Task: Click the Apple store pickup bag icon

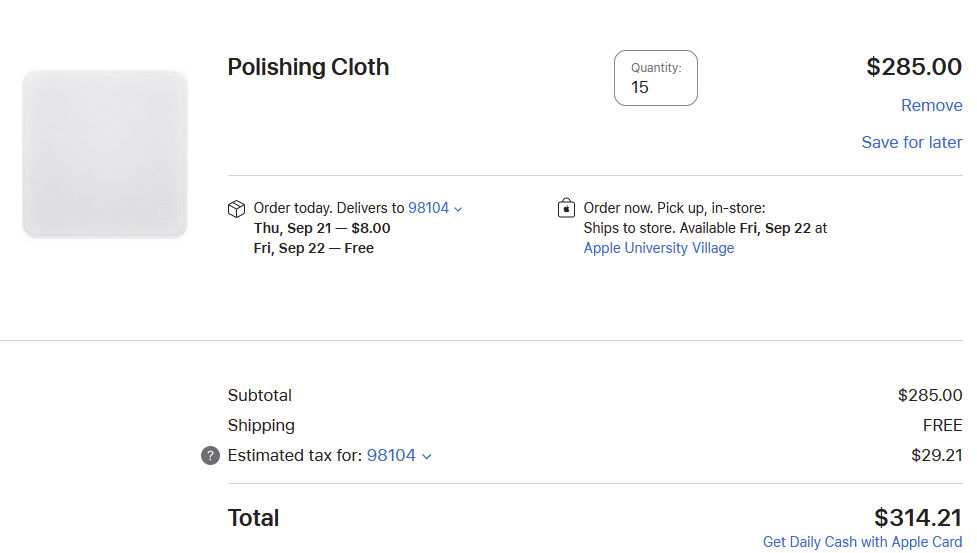Action: click(x=566, y=208)
